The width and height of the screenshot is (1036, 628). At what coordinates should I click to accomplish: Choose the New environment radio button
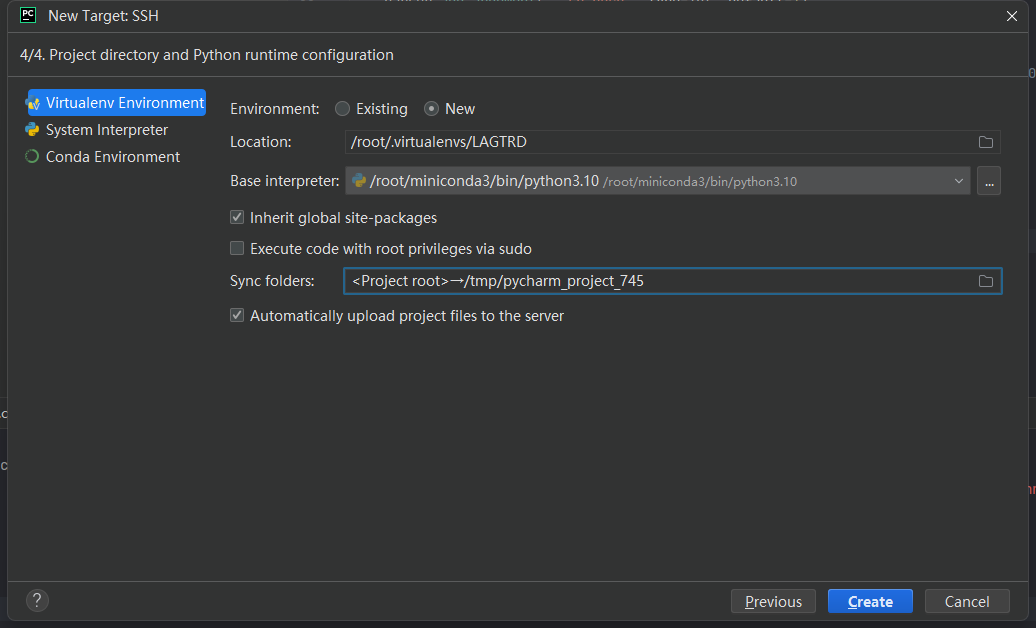point(431,108)
